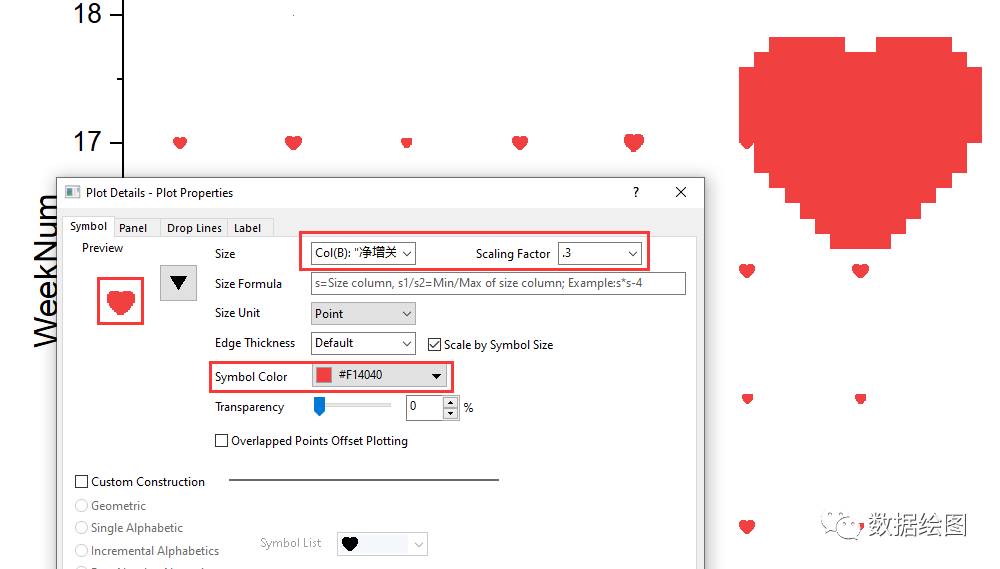Viewport: 1000px width, 569px height.
Task: Click the axis tick label 18
Action: [87, 13]
